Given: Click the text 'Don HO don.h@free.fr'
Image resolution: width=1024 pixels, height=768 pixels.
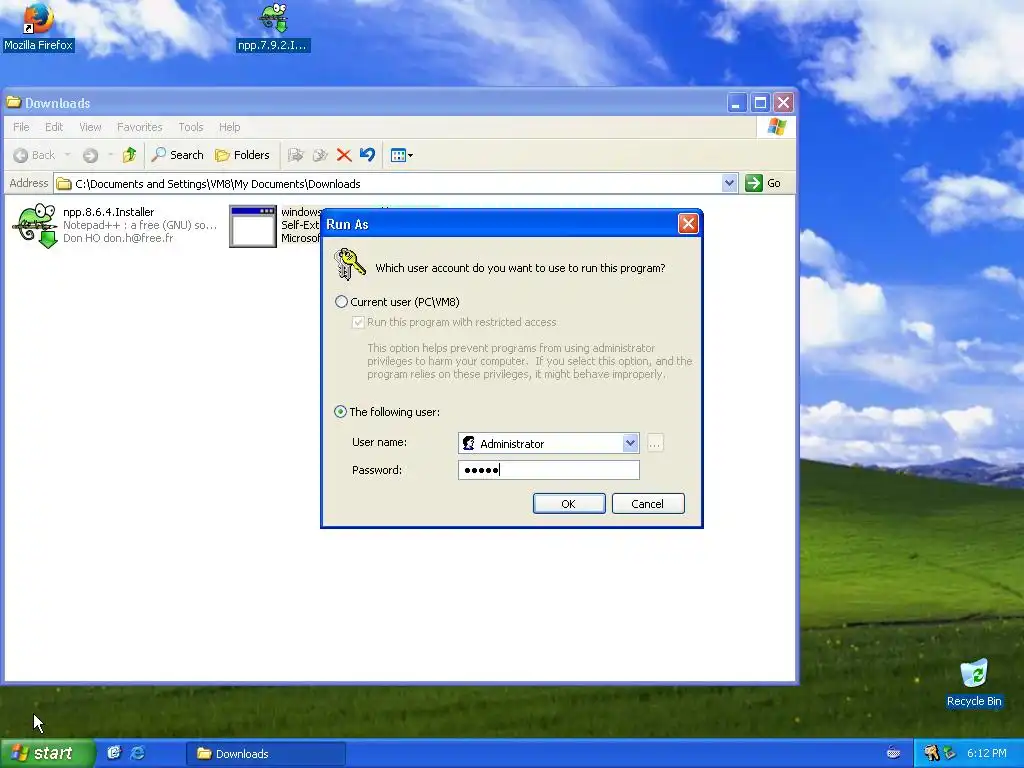Looking at the screenshot, I should [118, 238].
